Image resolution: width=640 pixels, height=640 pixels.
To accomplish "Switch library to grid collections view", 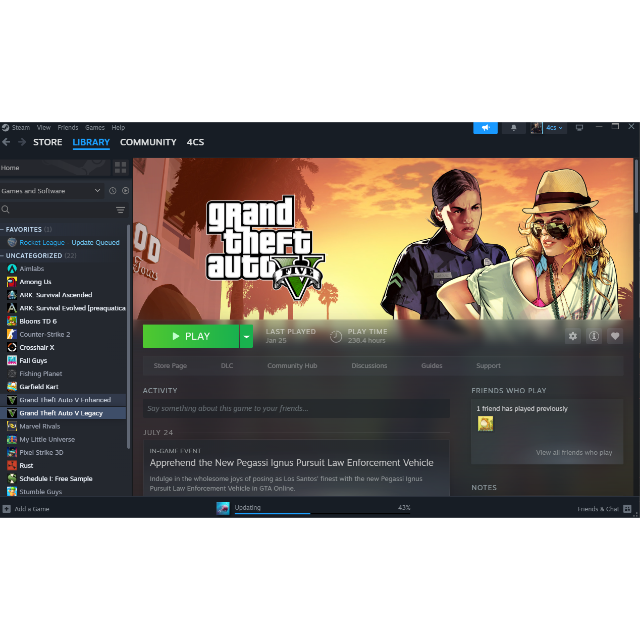I will pyautogui.click(x=120, y=167).
